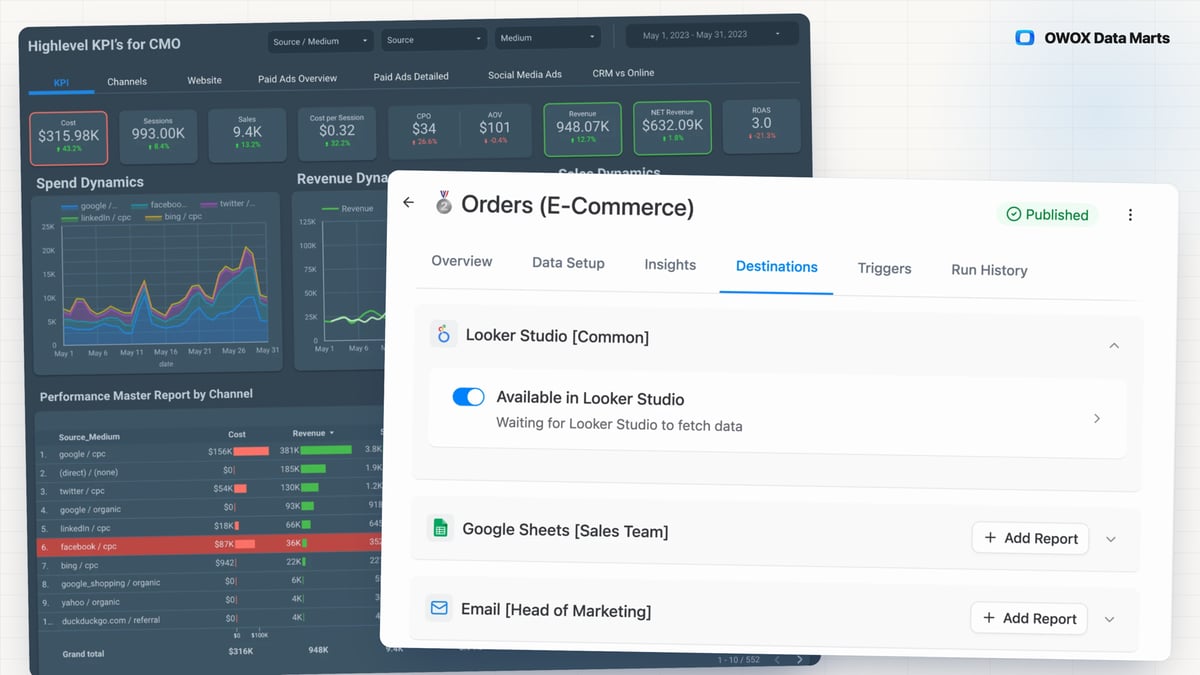Screen dimensions: 1200x675
Task: Click Revenue legend in Revenue Dynamics chart
Action: 349,208
